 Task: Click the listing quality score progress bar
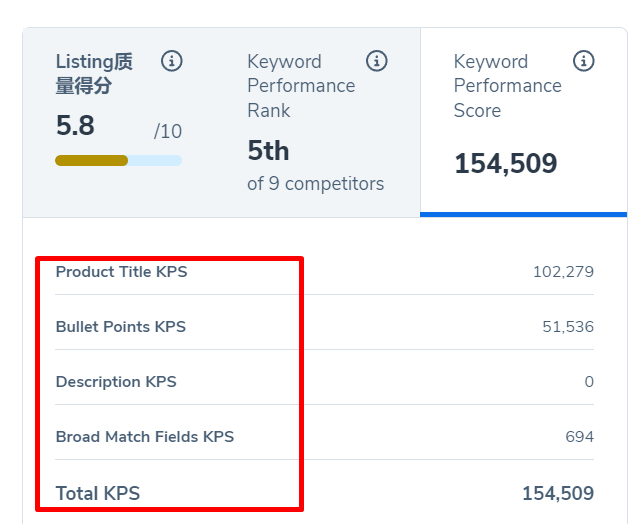pyautogui.click(x=118, y=160)
